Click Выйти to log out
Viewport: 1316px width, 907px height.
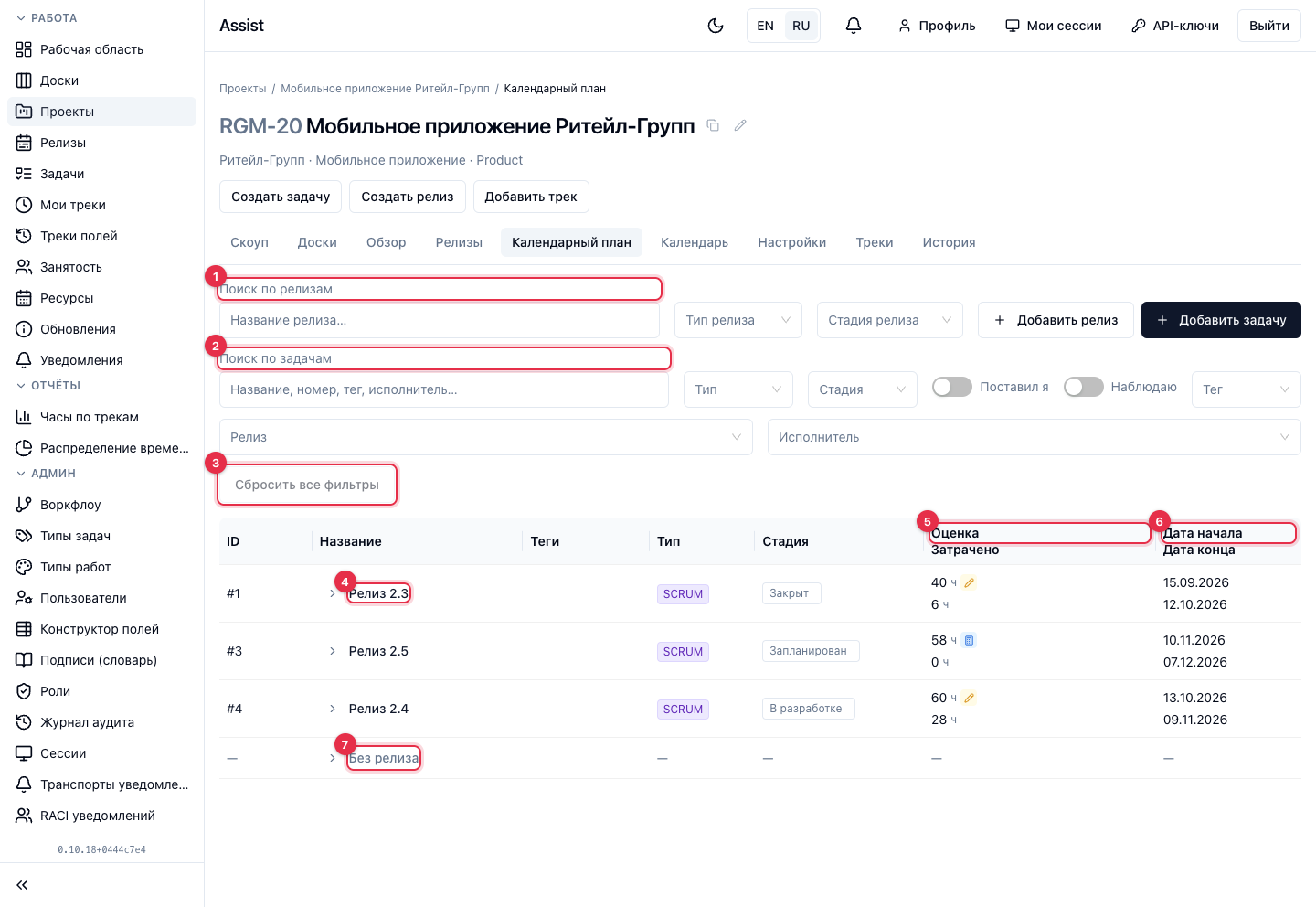pyautogui.click(x=1269, y=26)
